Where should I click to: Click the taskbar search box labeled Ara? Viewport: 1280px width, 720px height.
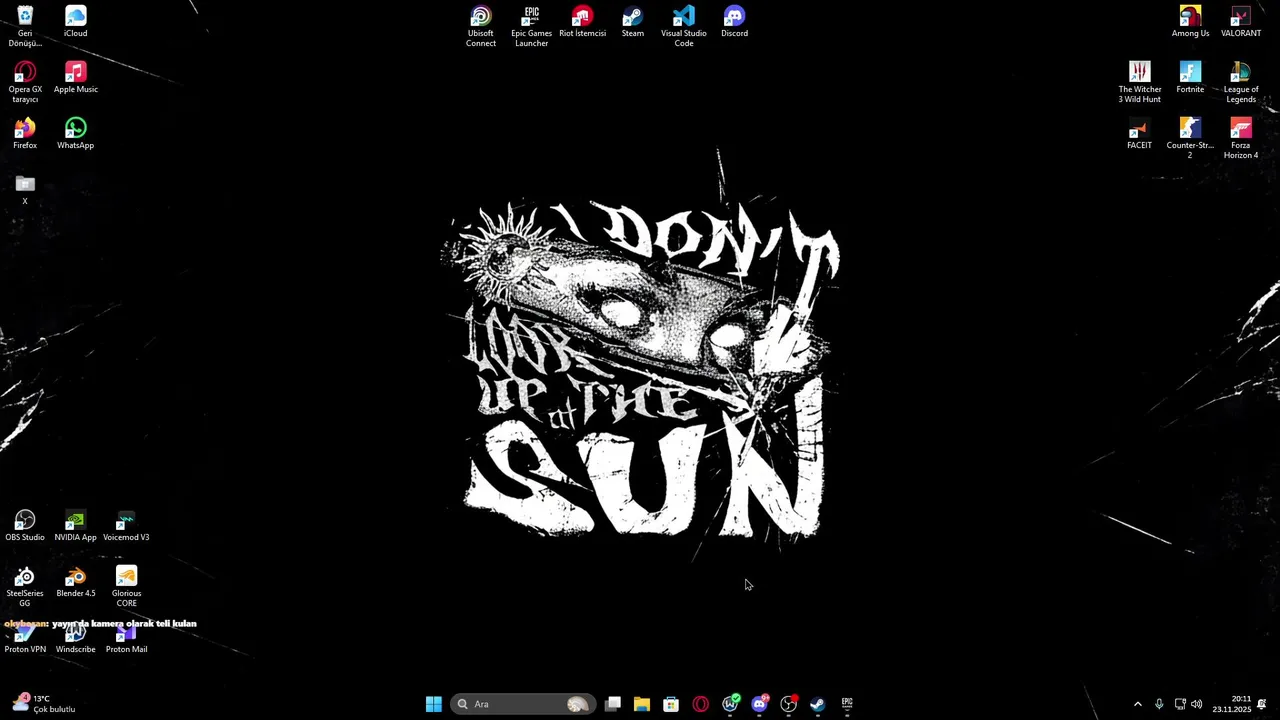[x=523, y=704]
